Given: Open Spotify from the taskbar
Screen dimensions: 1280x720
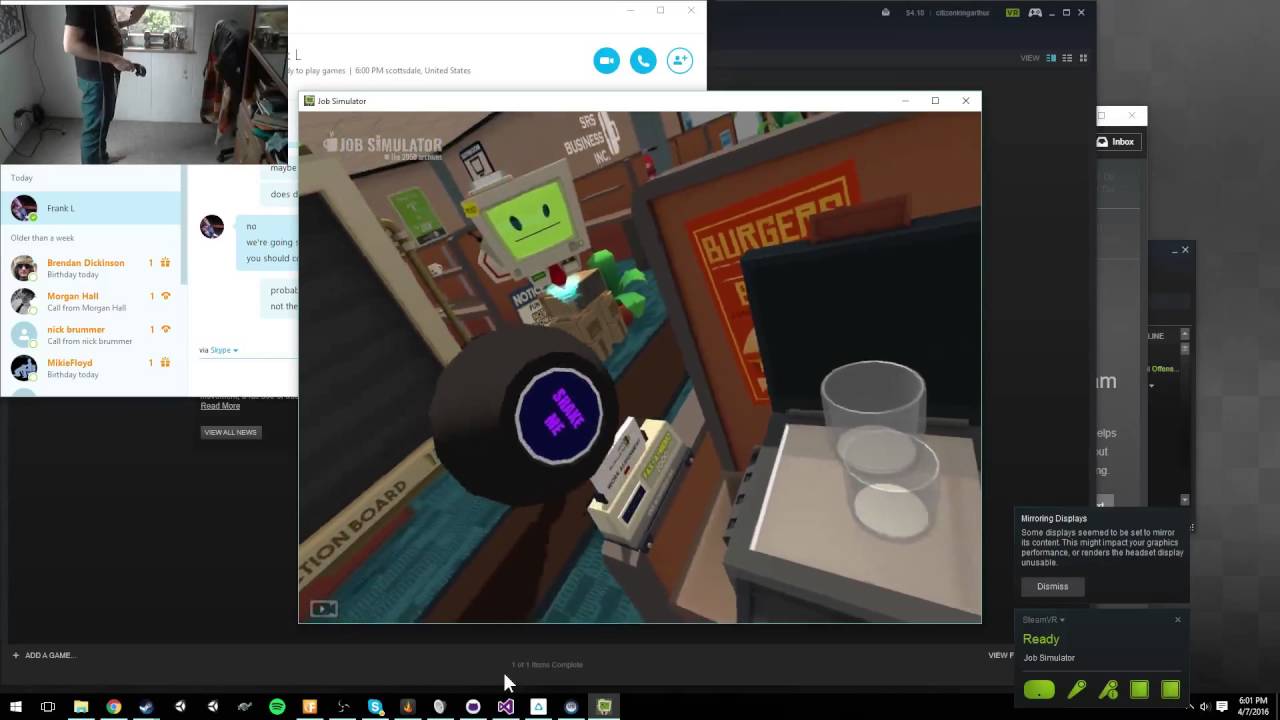Looking at the screenshot, I should [x=277, y=706].
